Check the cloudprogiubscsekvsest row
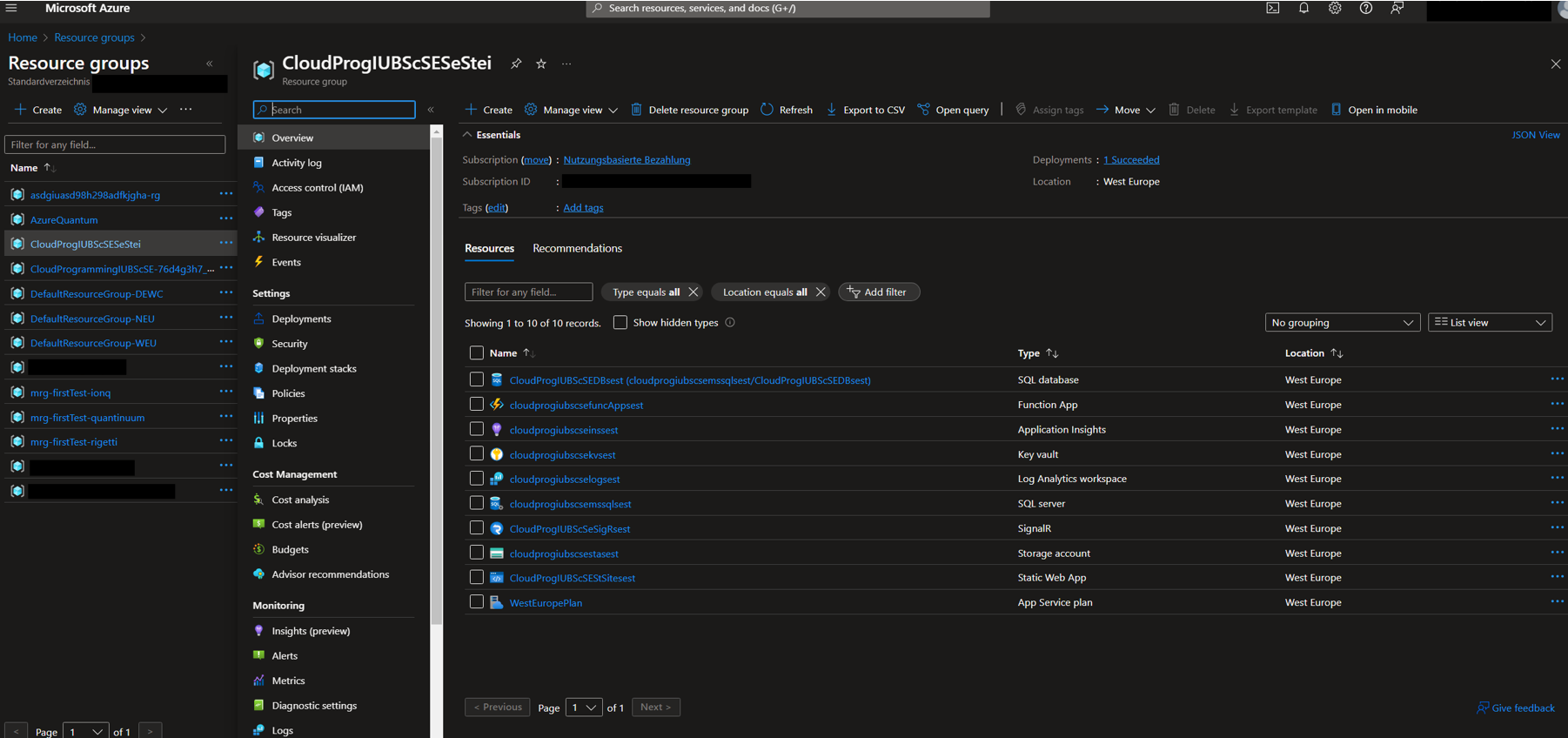This screenshot has height=738, width=1568. click(x=476, y=453)
